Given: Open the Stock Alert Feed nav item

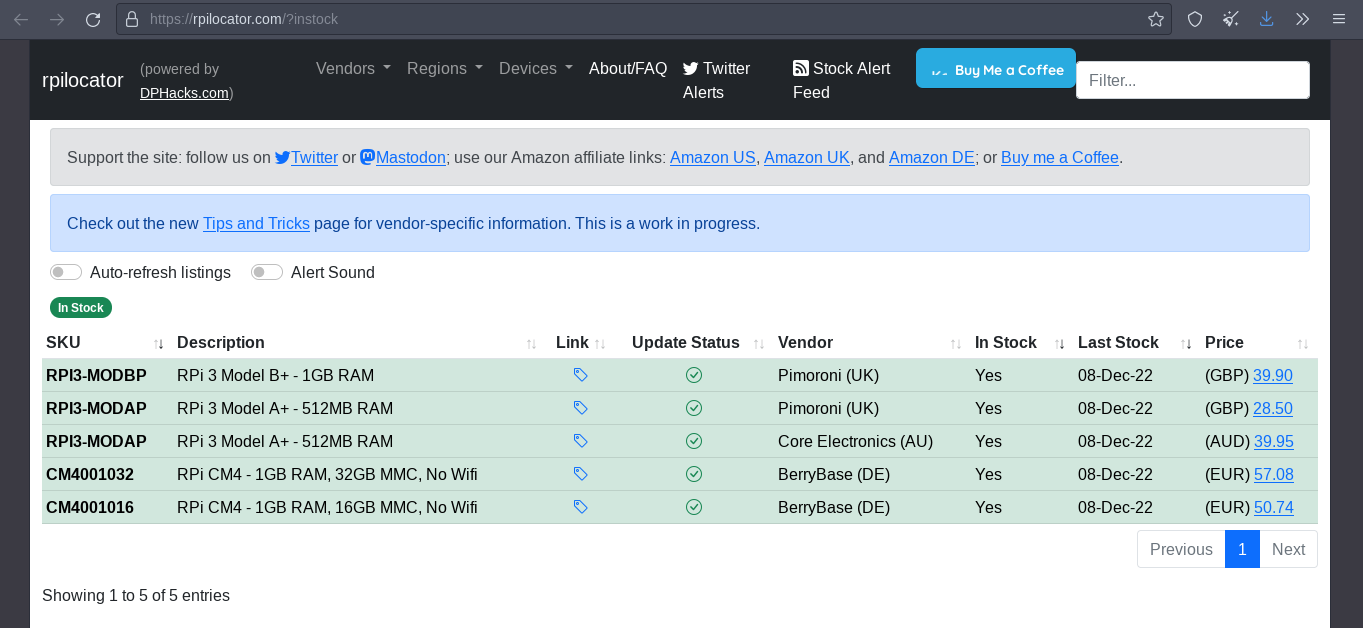Looking at the screenshot, I should click(840, 80).
